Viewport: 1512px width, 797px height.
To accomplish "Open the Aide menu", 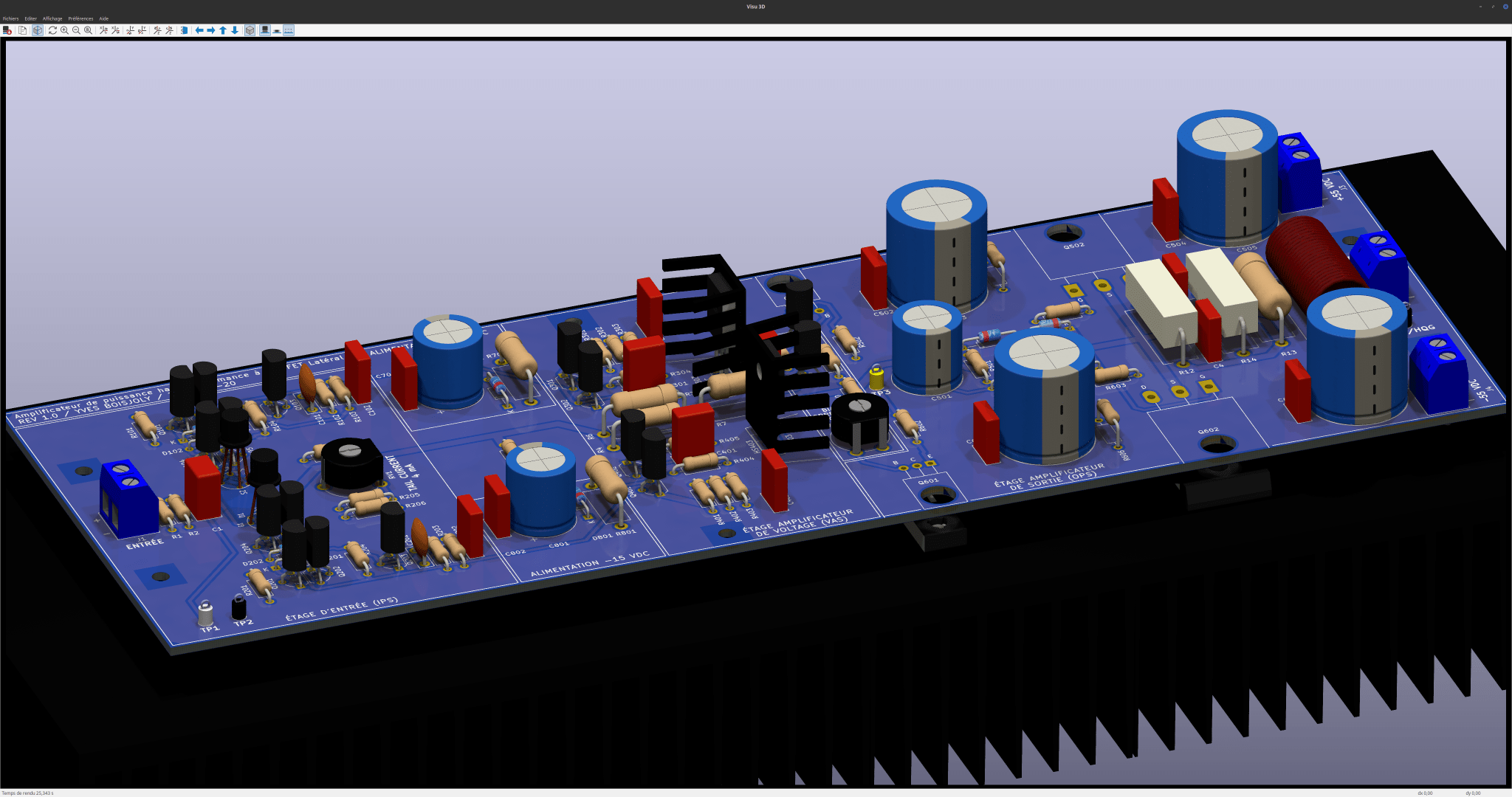I will [104, 18].
